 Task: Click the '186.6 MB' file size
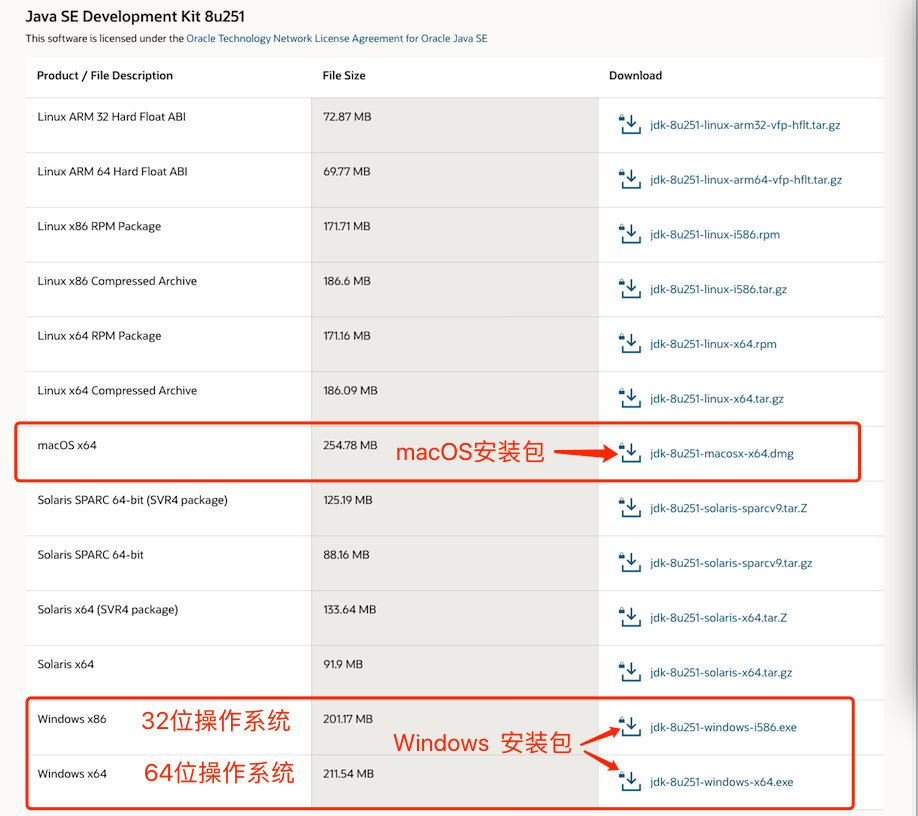347,281
